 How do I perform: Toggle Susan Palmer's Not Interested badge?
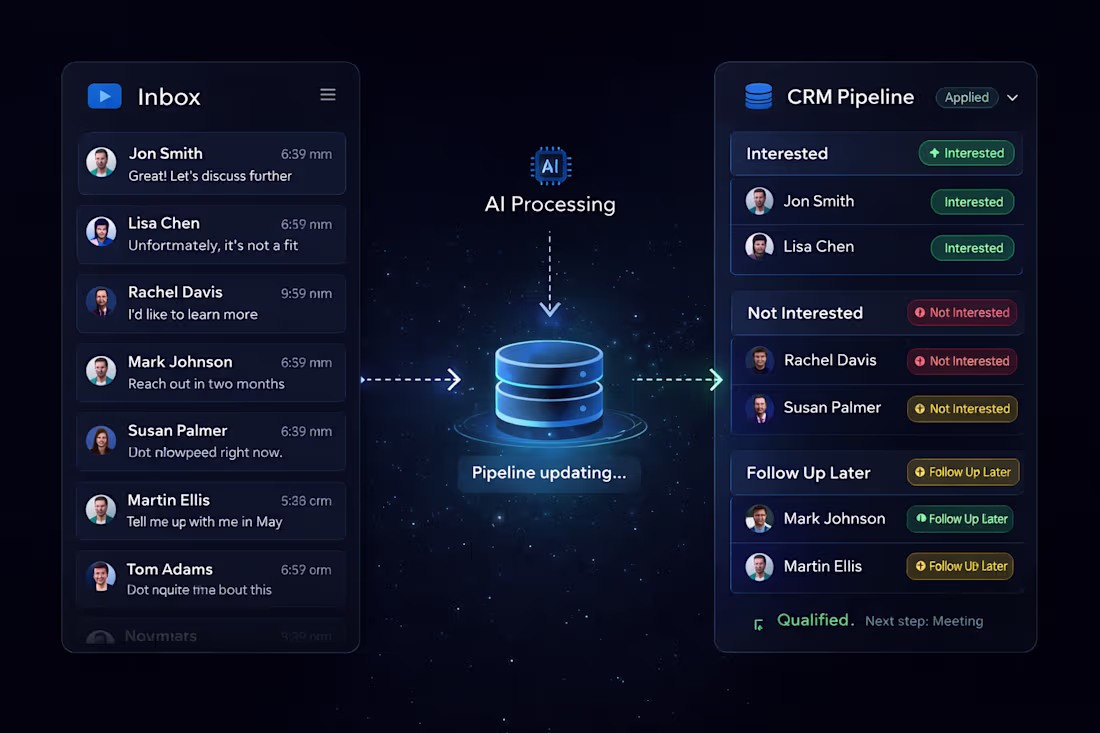point(961,408)
